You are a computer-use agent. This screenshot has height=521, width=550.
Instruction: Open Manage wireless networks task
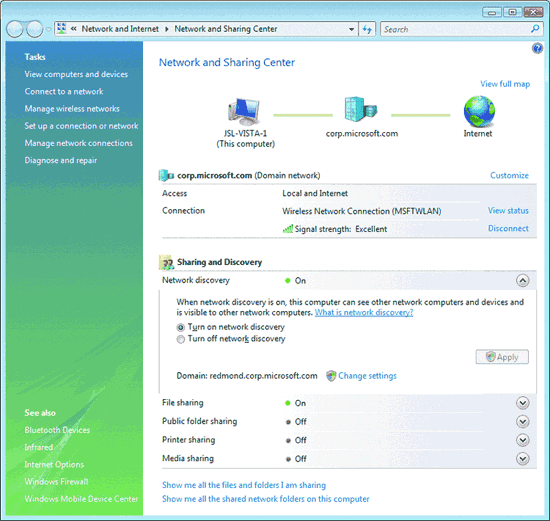pos(72,108)
